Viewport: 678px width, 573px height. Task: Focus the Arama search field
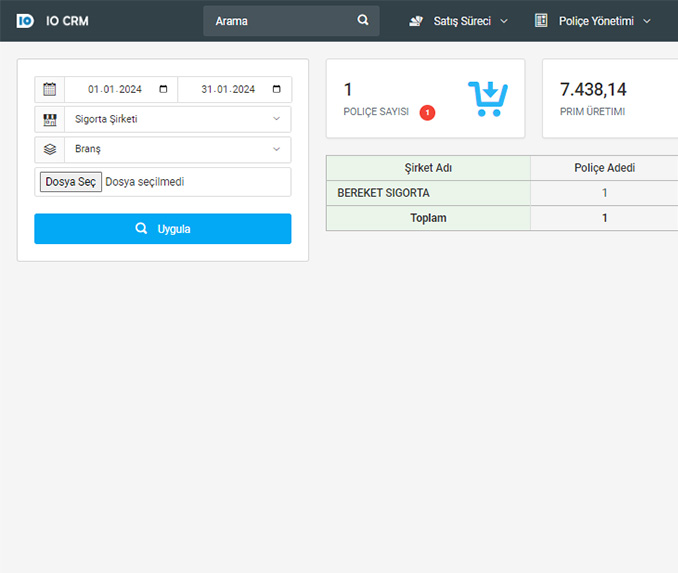point(280,21)
